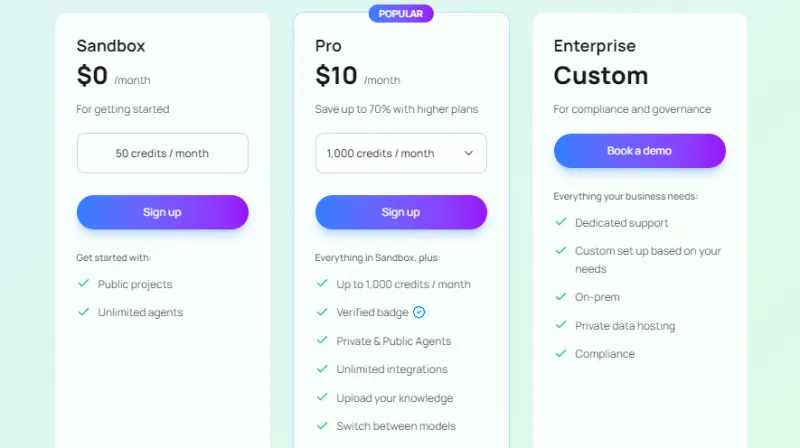Image resolution: width=800 pixels, height=448 pixels.
Task: Click the POPULAR badge above Pro
Action: pos(401,14)
